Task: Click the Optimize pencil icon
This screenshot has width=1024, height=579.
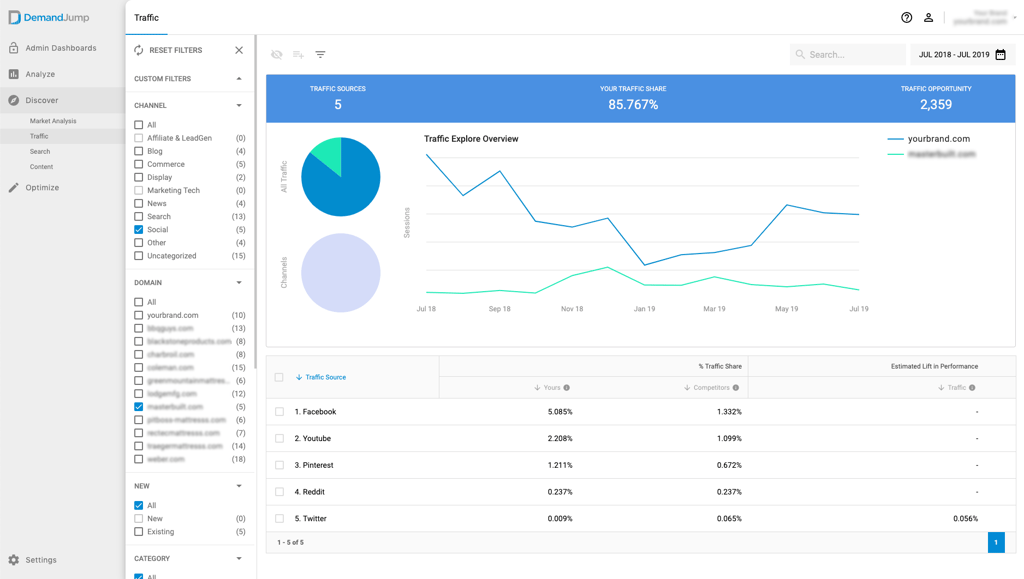Action: pos(13,187)
